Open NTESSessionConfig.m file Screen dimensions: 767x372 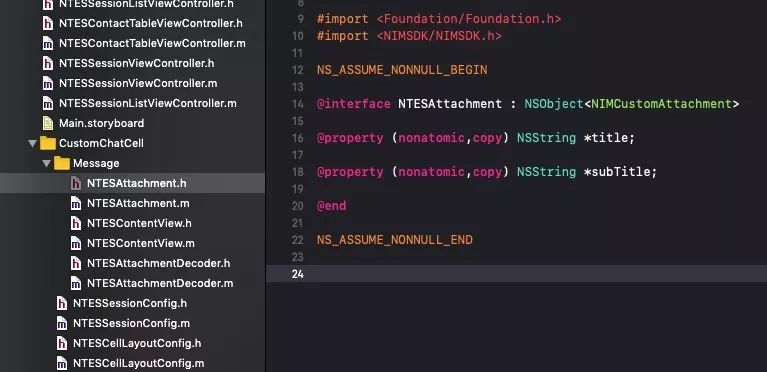pyautogui.click(x=131, y=324)
